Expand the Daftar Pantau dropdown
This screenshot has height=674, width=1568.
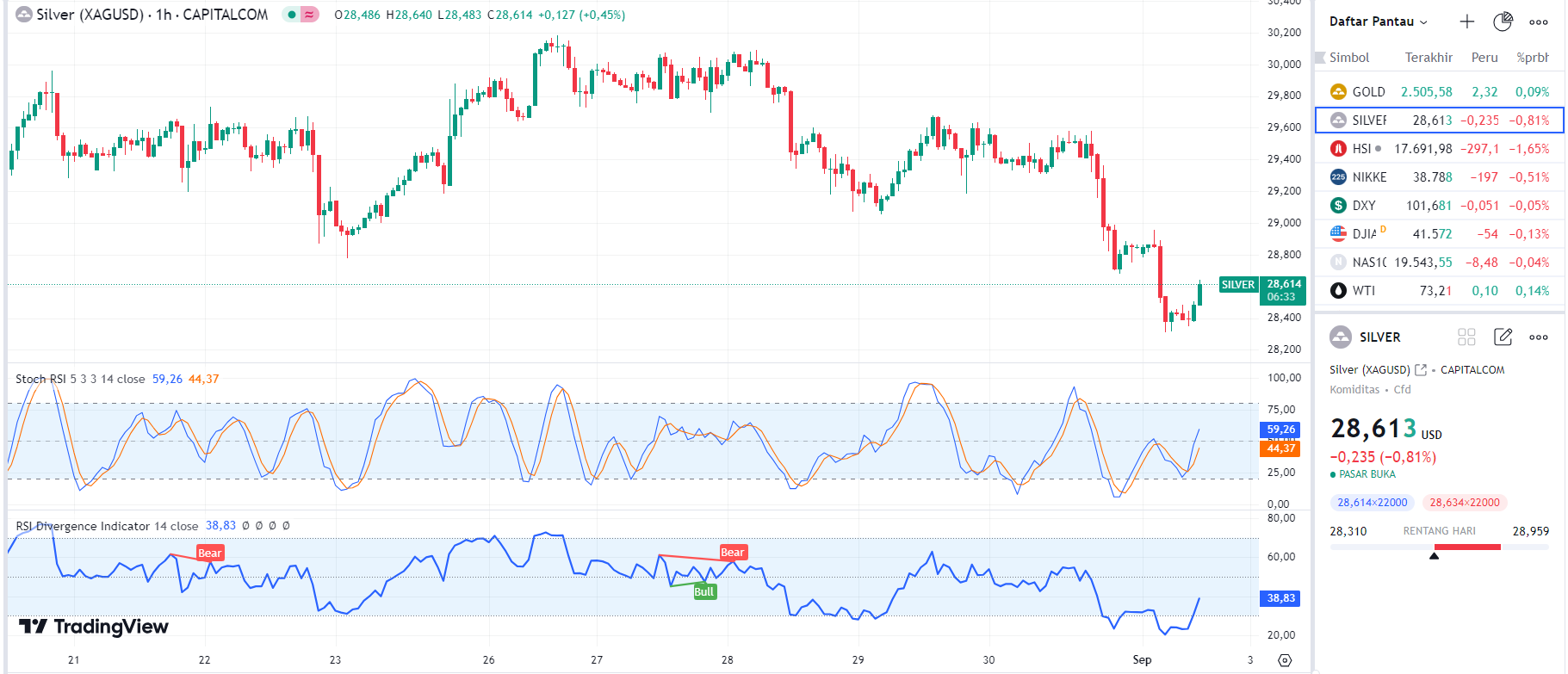click(x=1378, y=22)
